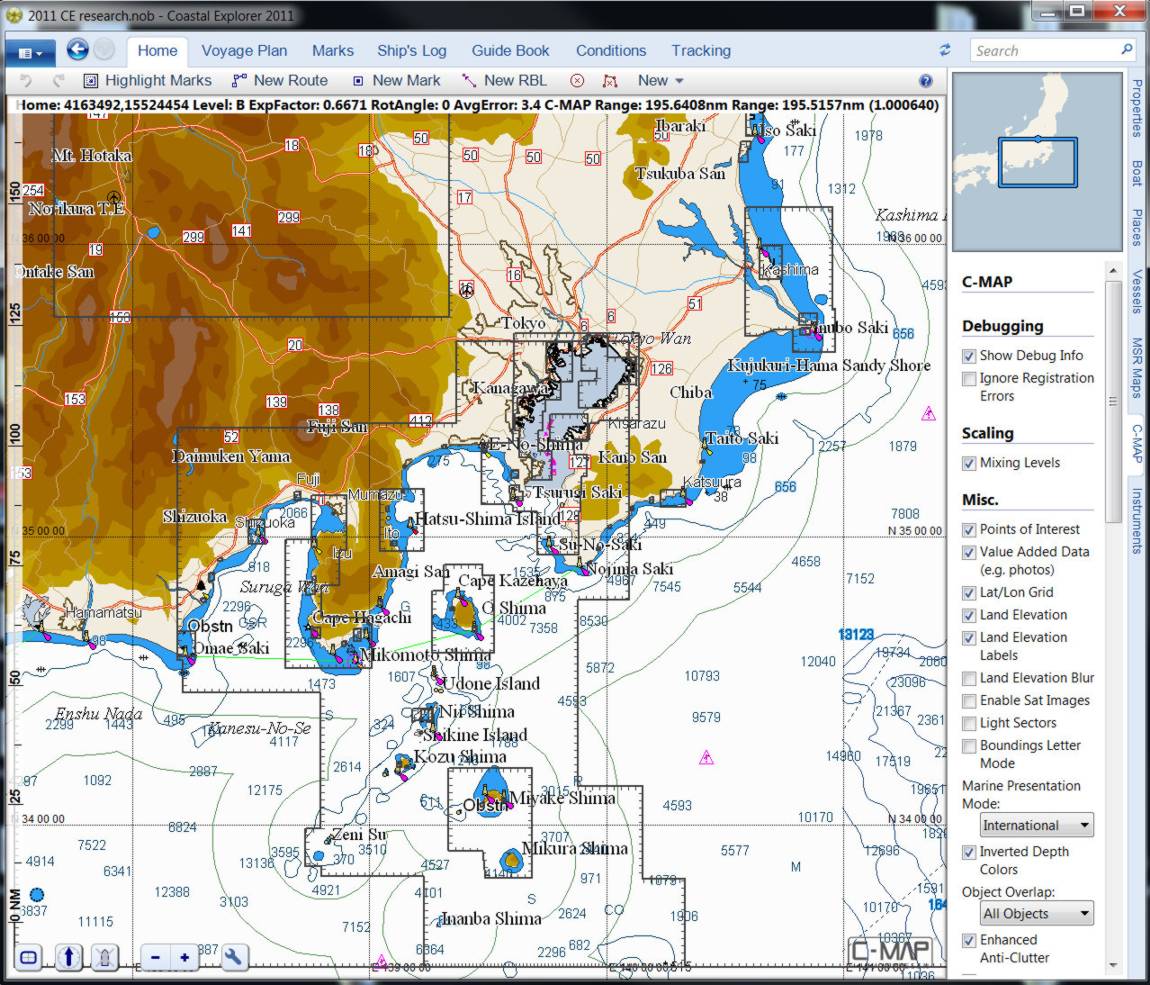Image resolution: width=1150 pixels, height=985 pixels.
Task: Expand the New dropdown menu
Action: (660, 81)
